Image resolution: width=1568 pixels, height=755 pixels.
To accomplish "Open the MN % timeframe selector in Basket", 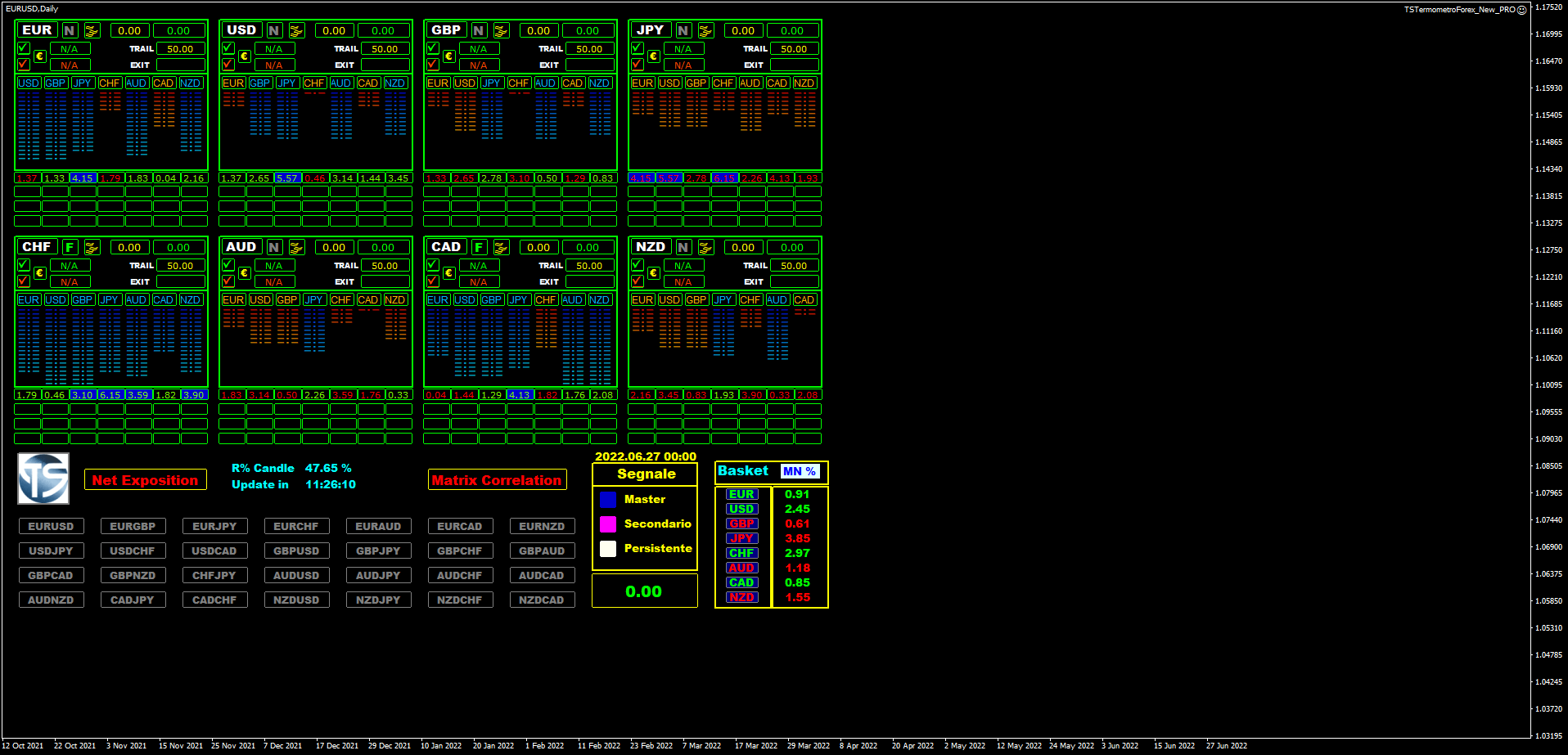I will click(x=800, y=471).
